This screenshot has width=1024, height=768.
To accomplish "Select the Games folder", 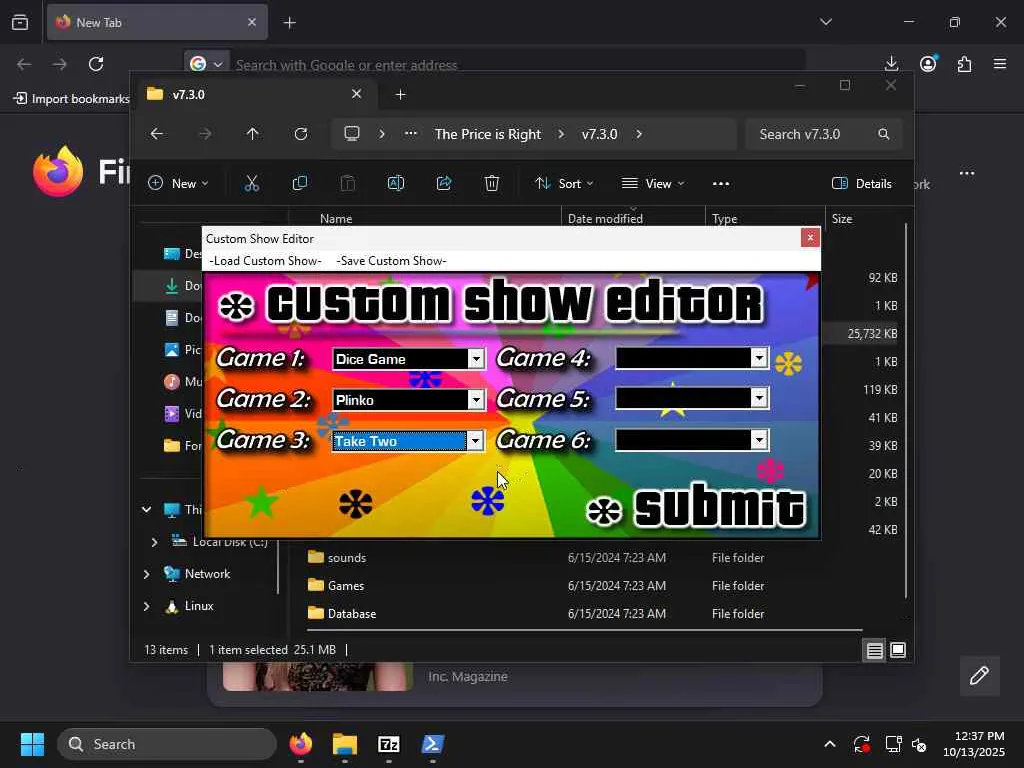I will click(345, 586).
